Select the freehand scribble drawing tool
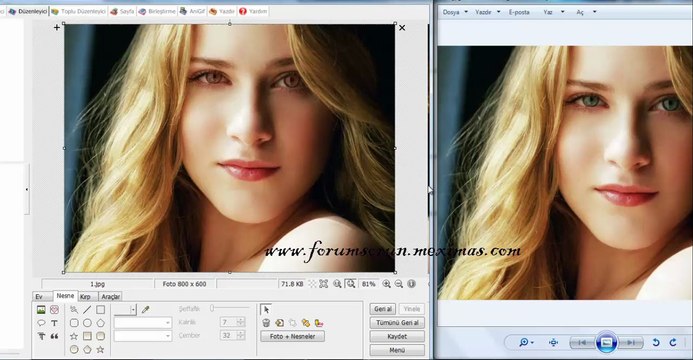 (74, 310)
